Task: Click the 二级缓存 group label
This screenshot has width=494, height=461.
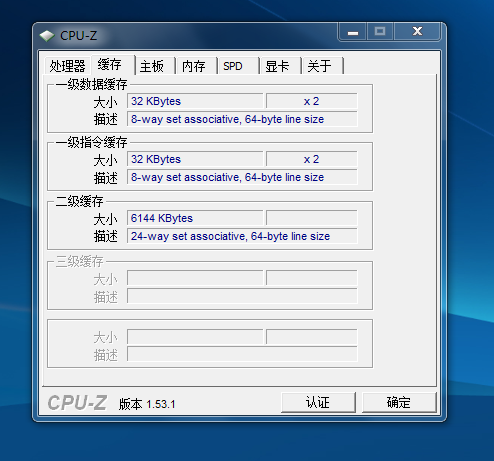Action: (x=79, y=201)
